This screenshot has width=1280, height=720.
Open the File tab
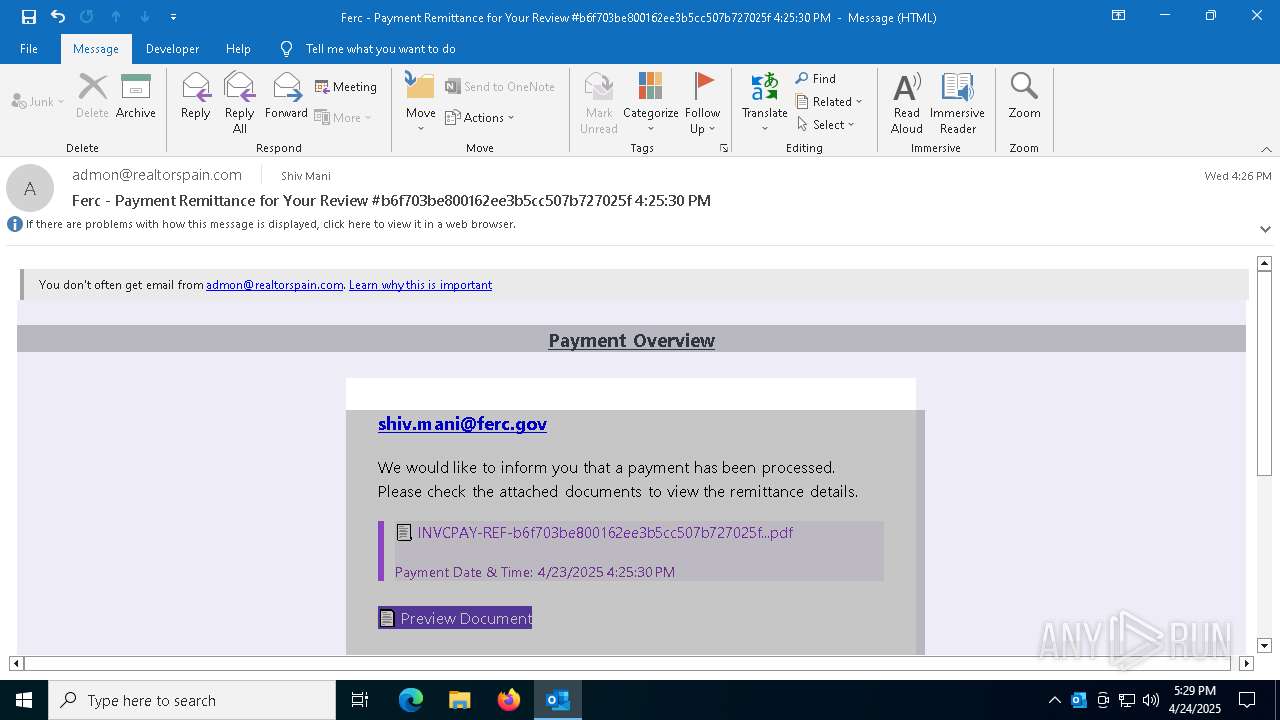tap(29, 49)
